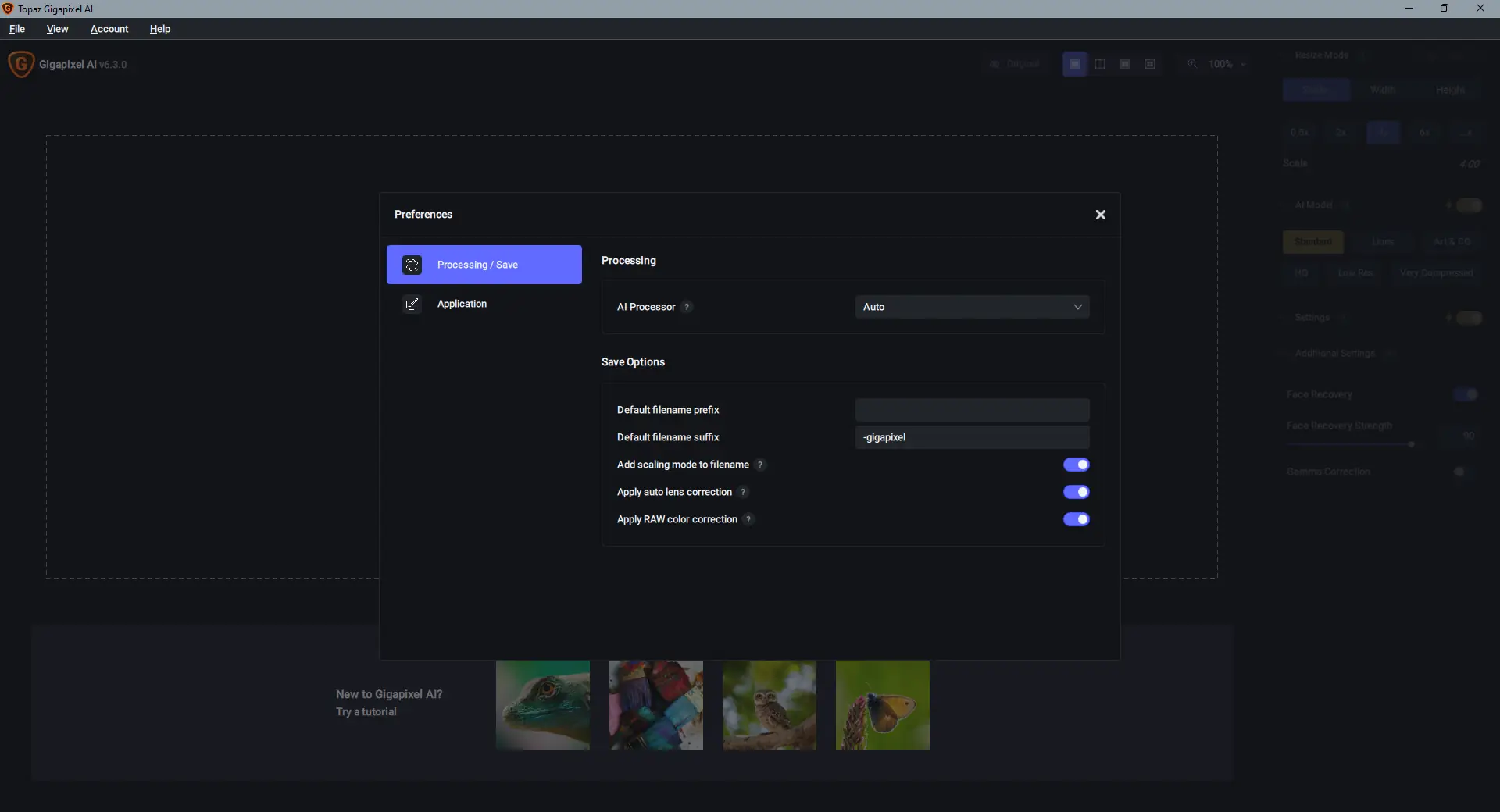Toggle Add scaling mode to filename
Viewport: 1500px width, 812px height.
(x=1076, y=465)
